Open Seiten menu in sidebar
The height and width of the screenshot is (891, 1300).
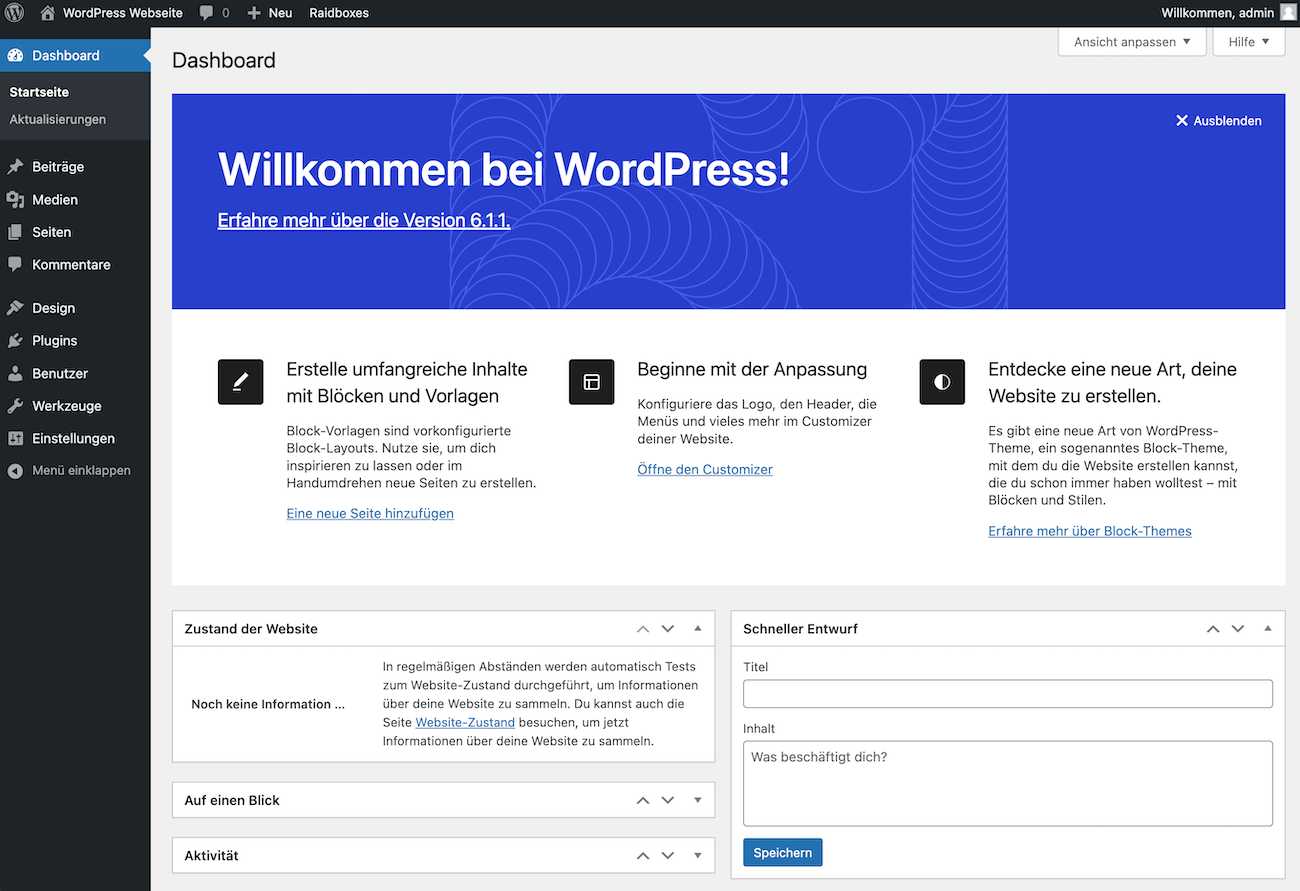pos(75,232)
